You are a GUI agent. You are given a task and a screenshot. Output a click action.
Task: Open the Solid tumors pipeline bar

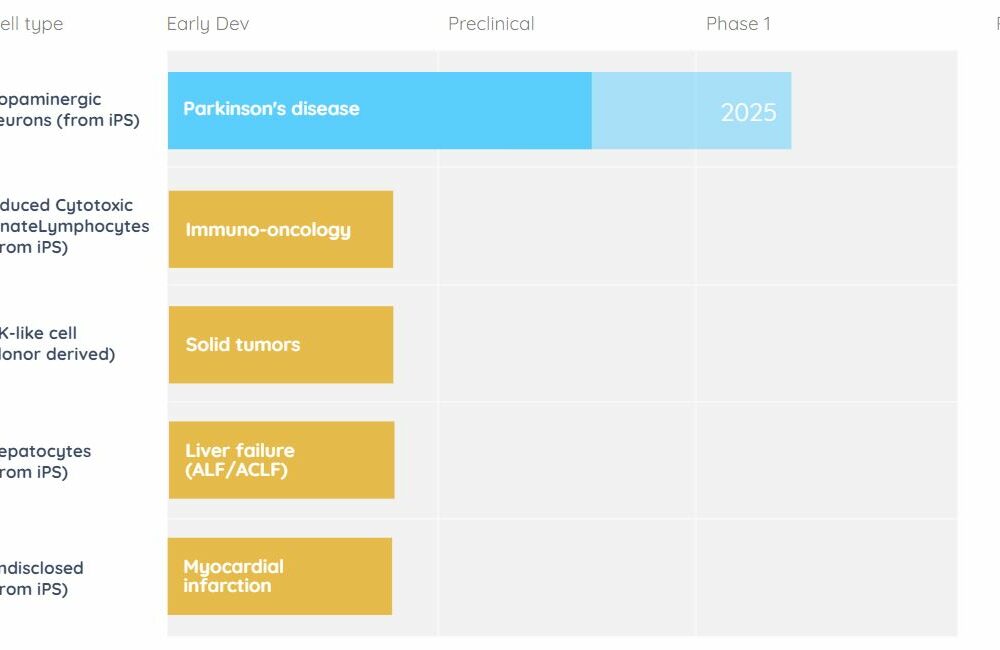click(x=281, y=344)
